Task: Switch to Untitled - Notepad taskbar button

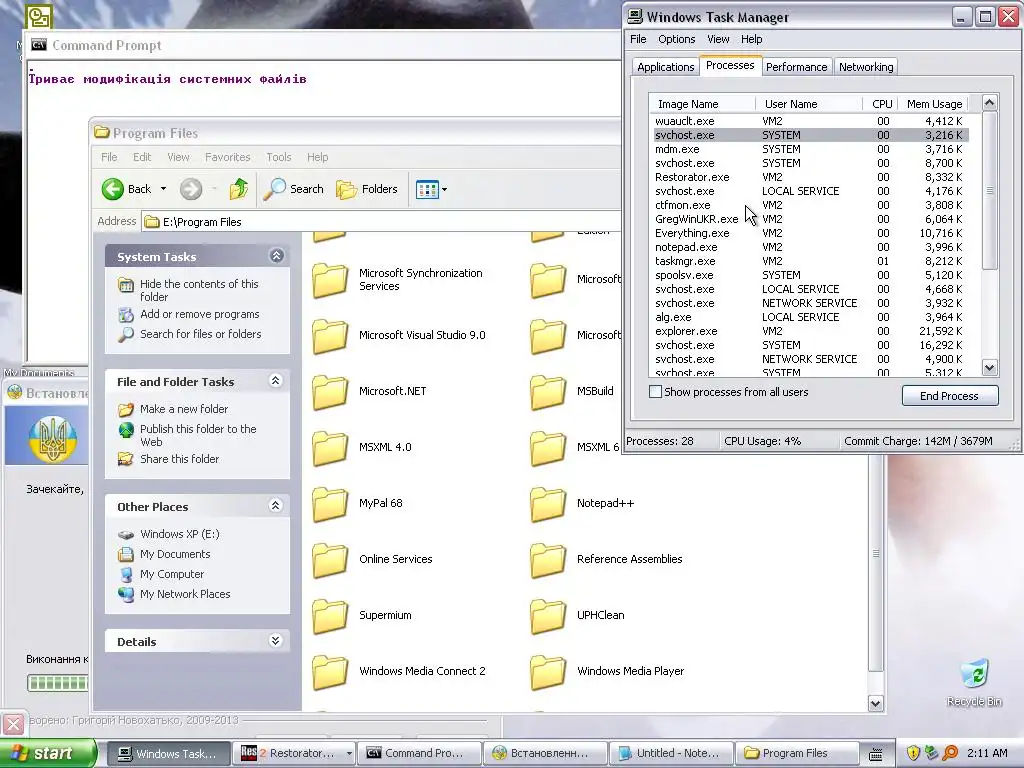Action: 669,754
